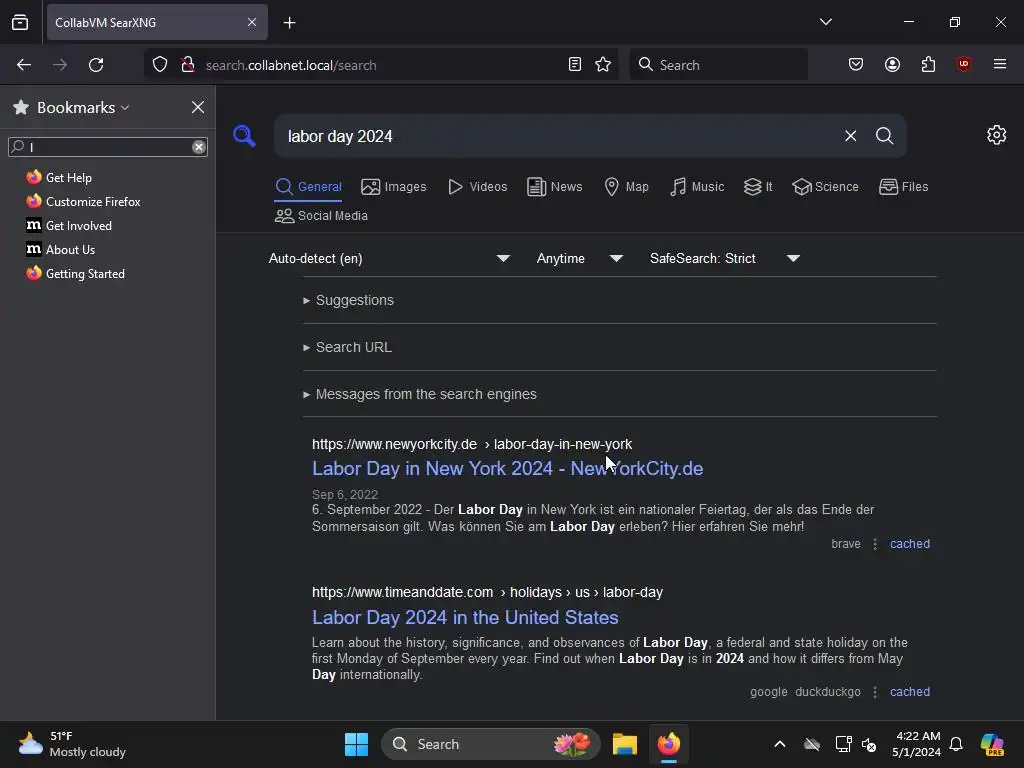Open the Auto-detect (en) language dropdown

coord(389,259)
